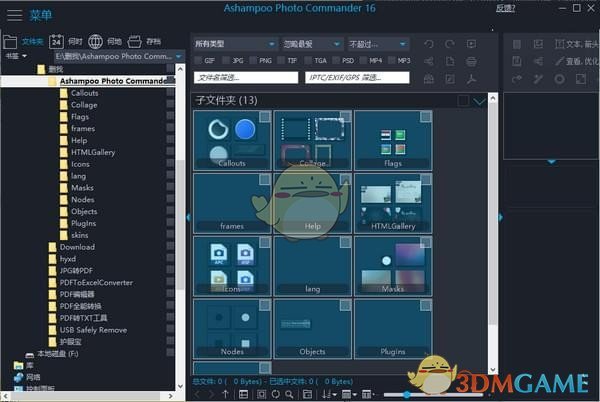Click the copy file page icon
The height and width of the screenshot is (402, 600).
[450, 61]
